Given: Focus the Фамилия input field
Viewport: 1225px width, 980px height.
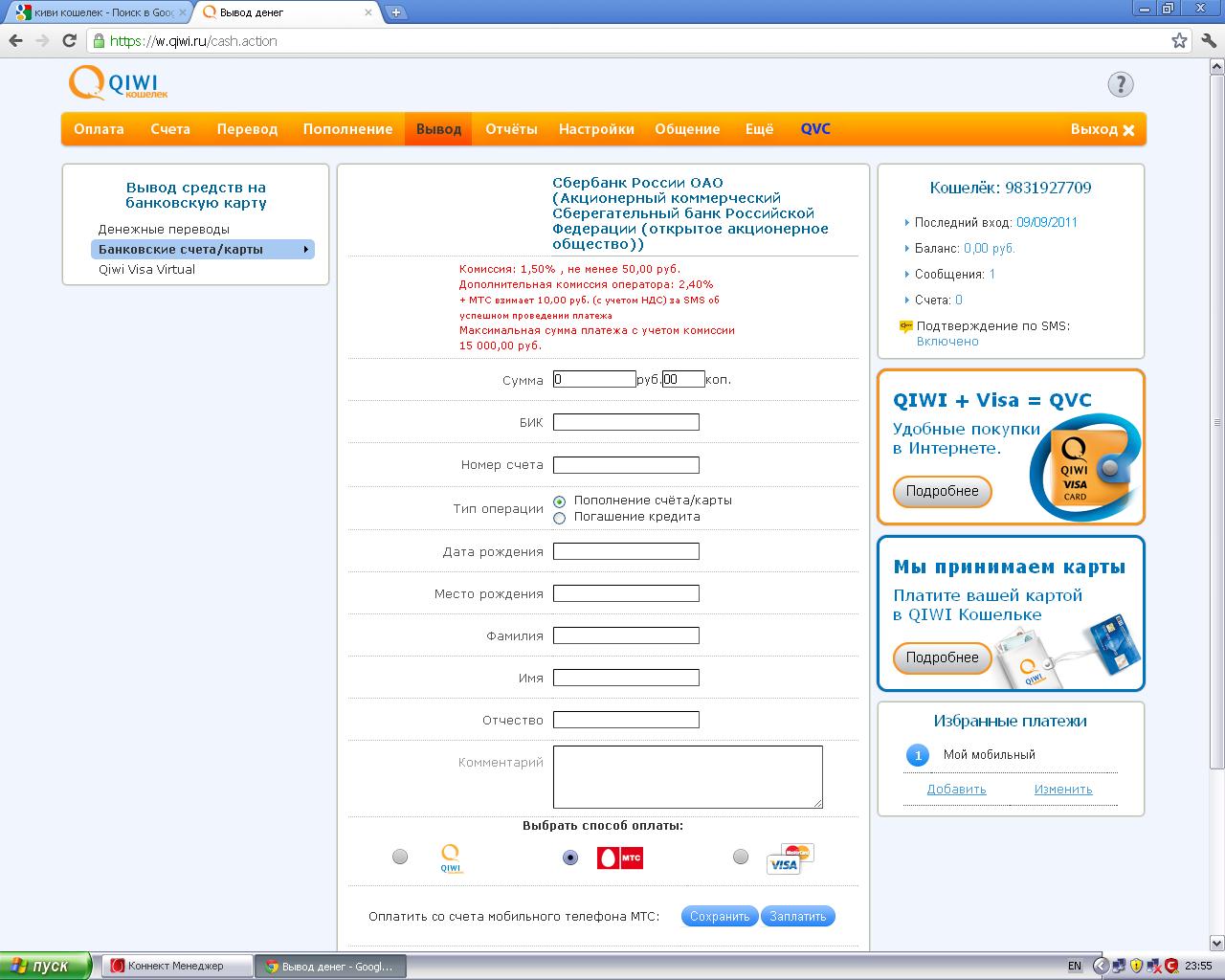Looking at the screenshot, I should pyautogui.click(x=626, y=635).
